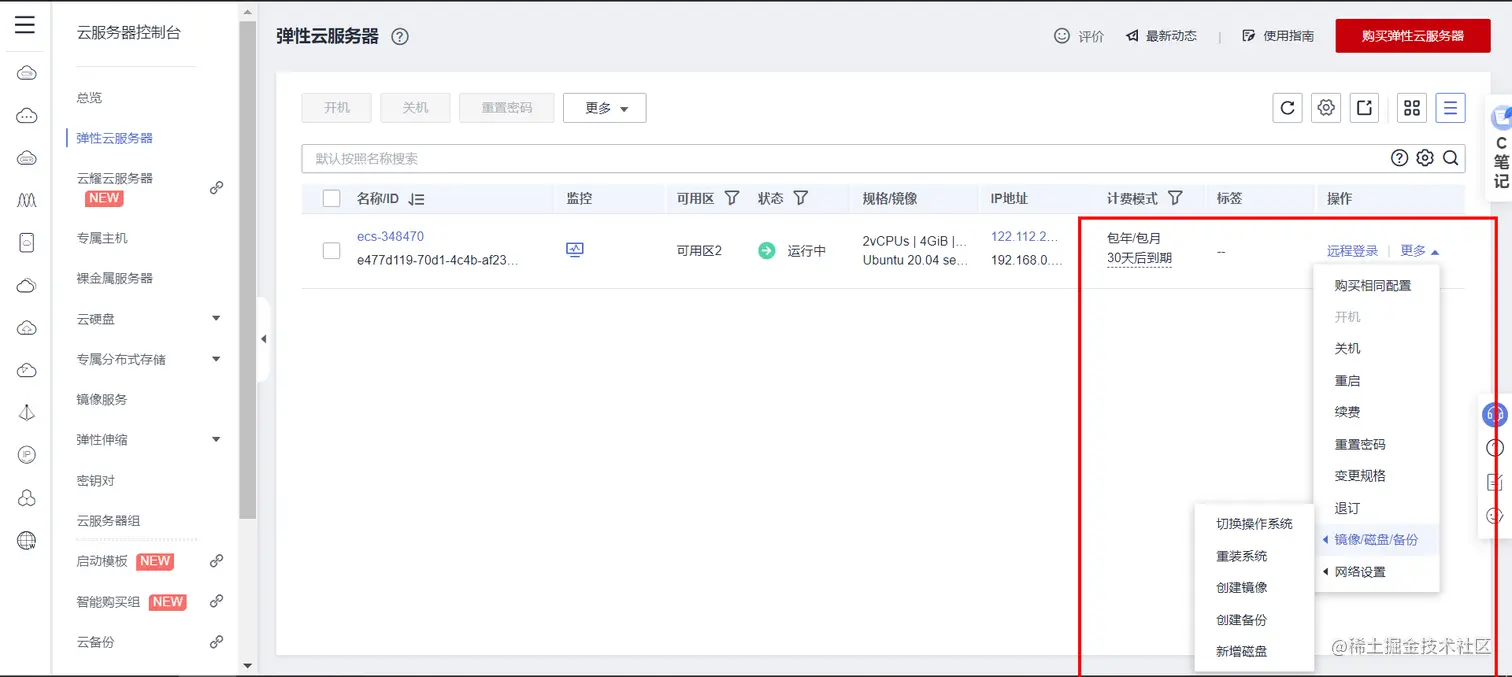Open the ecs-348470 server name link
1512x677 pixels.
click(390, 237)
